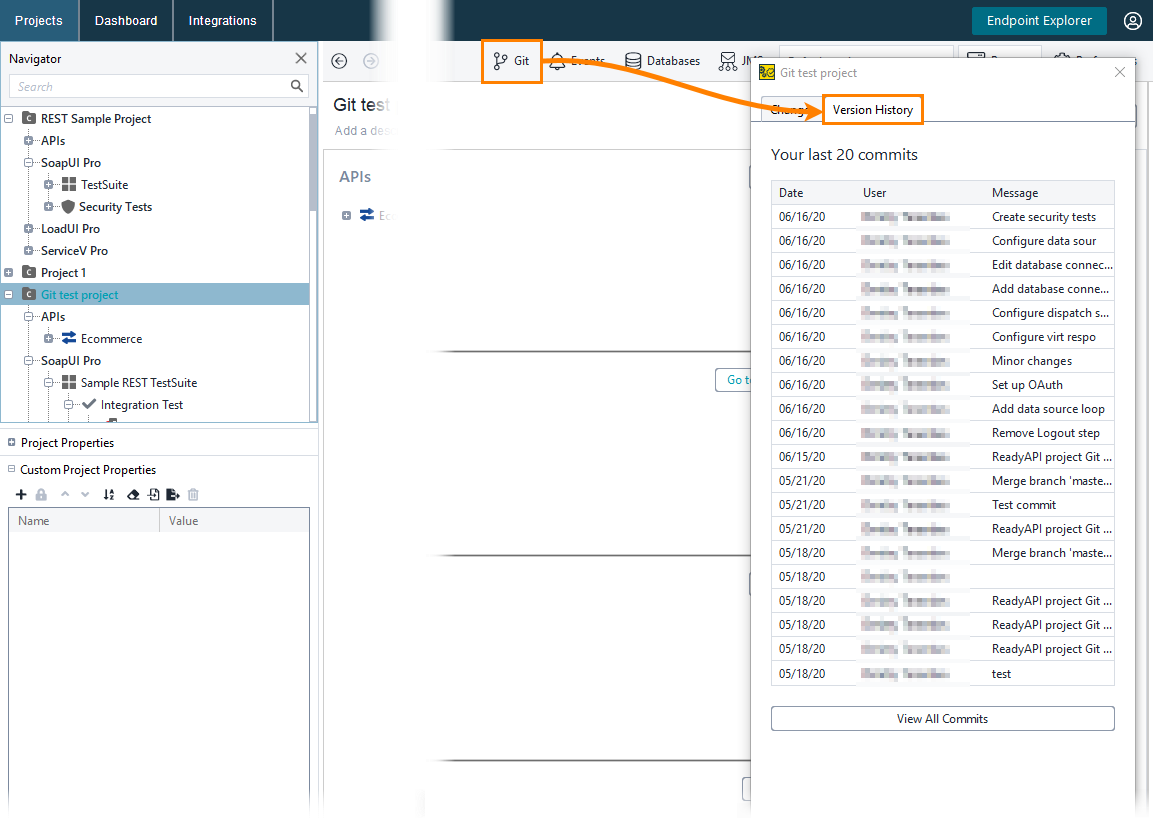1153x819 pixels.
Task: Open the user account icon
Action: point(1132,21)
